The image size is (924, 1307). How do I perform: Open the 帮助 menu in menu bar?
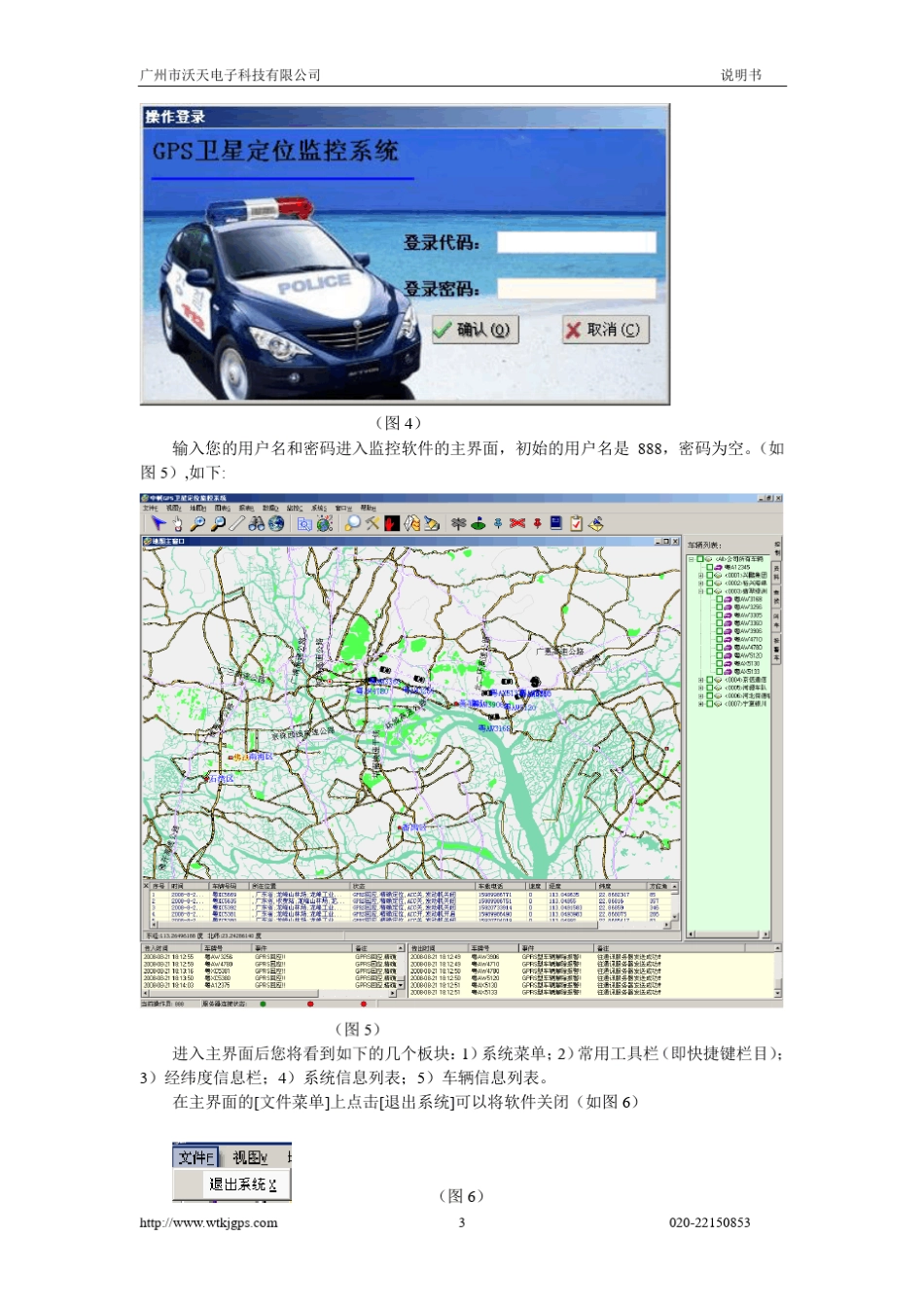pos(368,508)
